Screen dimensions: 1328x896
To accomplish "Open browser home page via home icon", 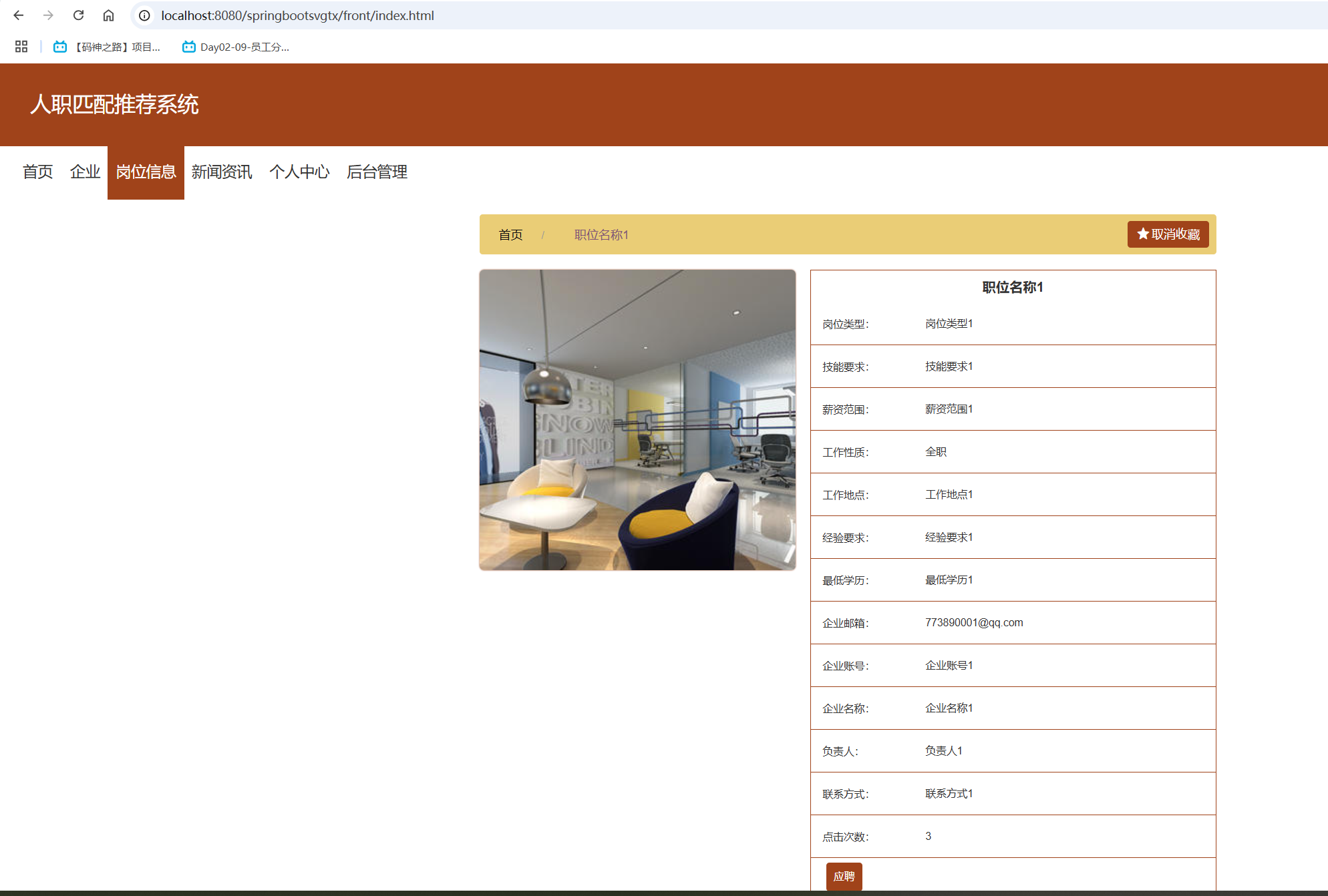I will pos(108,15).
